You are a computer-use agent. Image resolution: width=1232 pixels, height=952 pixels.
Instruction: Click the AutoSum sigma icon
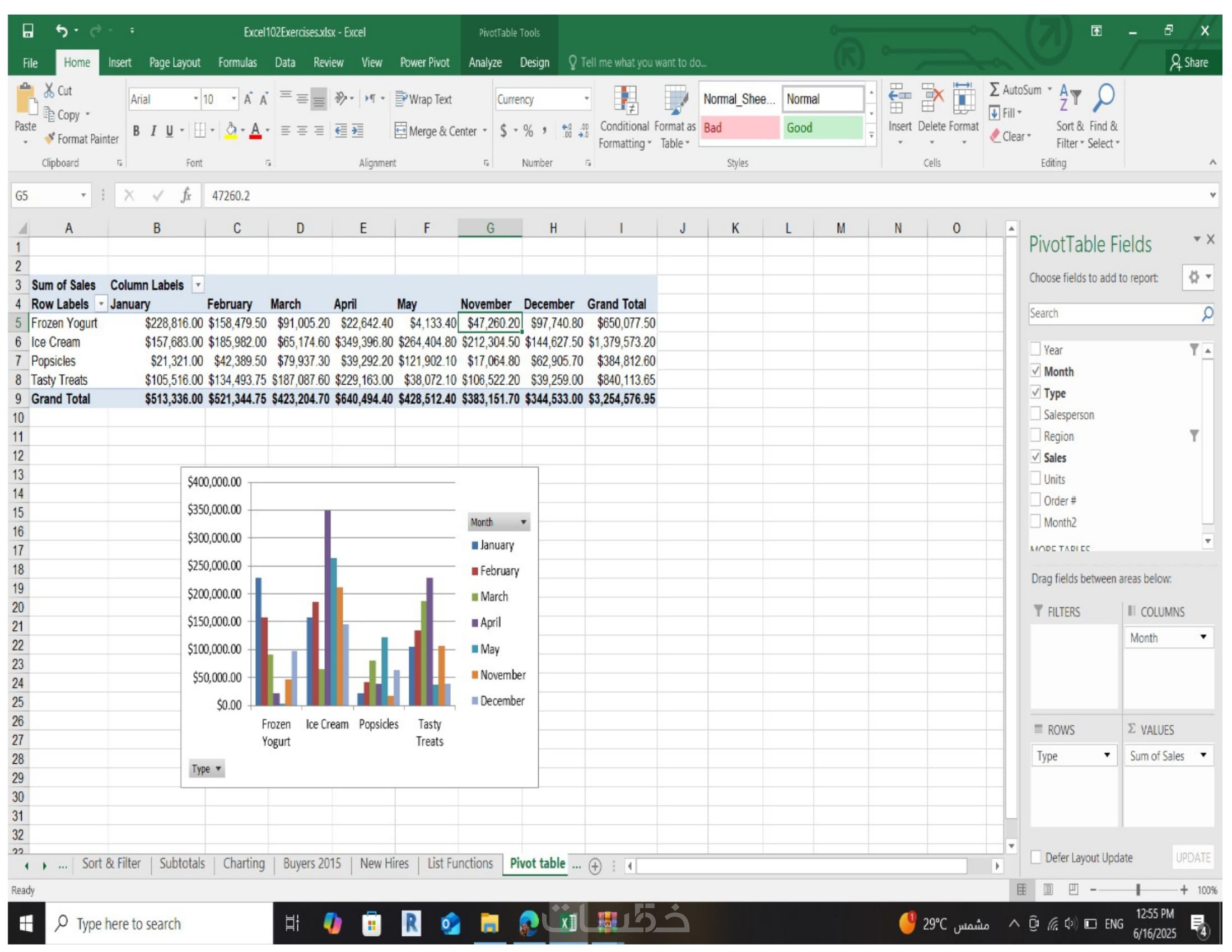[994, 90]
